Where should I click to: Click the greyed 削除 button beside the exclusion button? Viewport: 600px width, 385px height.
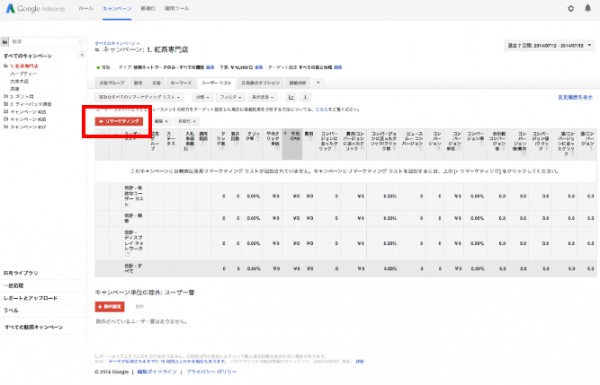coord(140,307)
